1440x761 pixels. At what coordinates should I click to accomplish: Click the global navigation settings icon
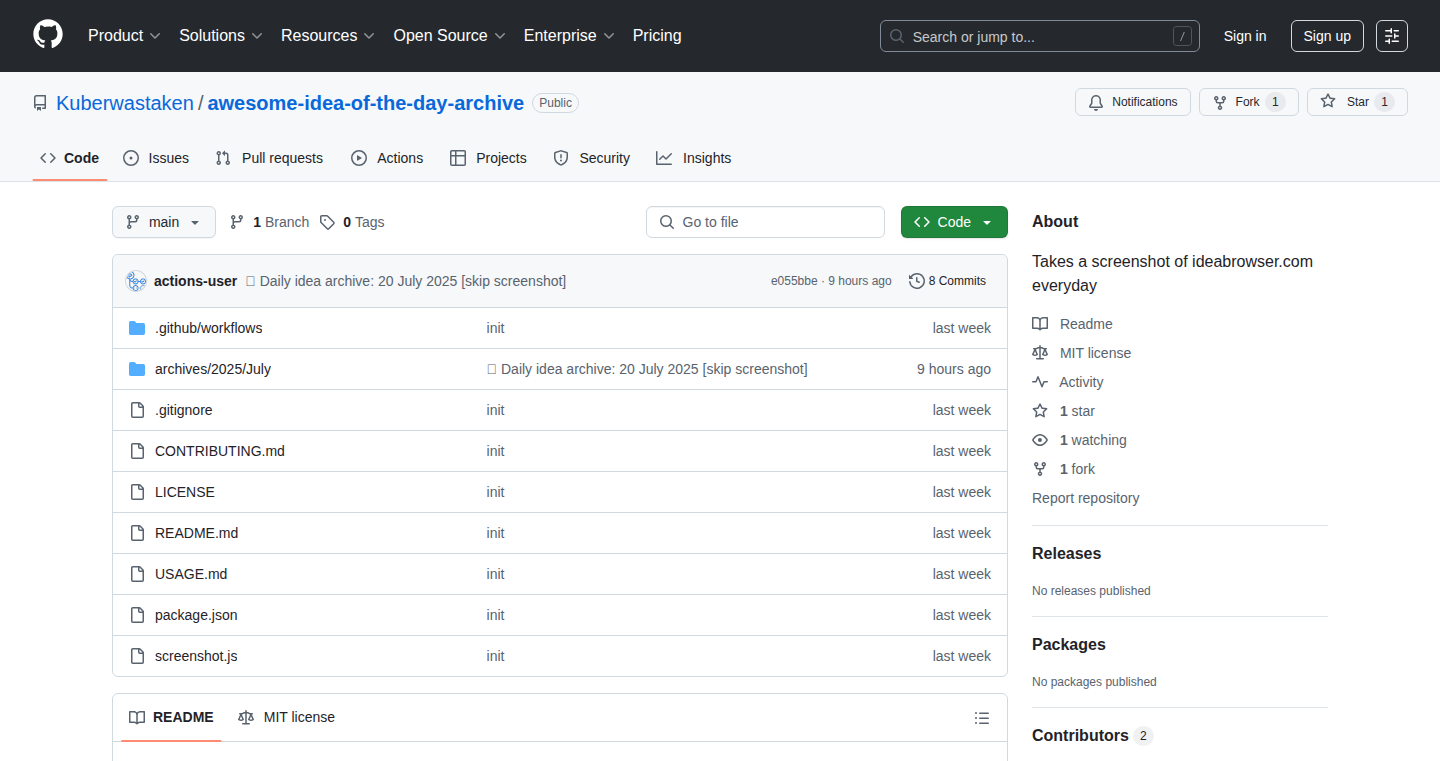1392,36
